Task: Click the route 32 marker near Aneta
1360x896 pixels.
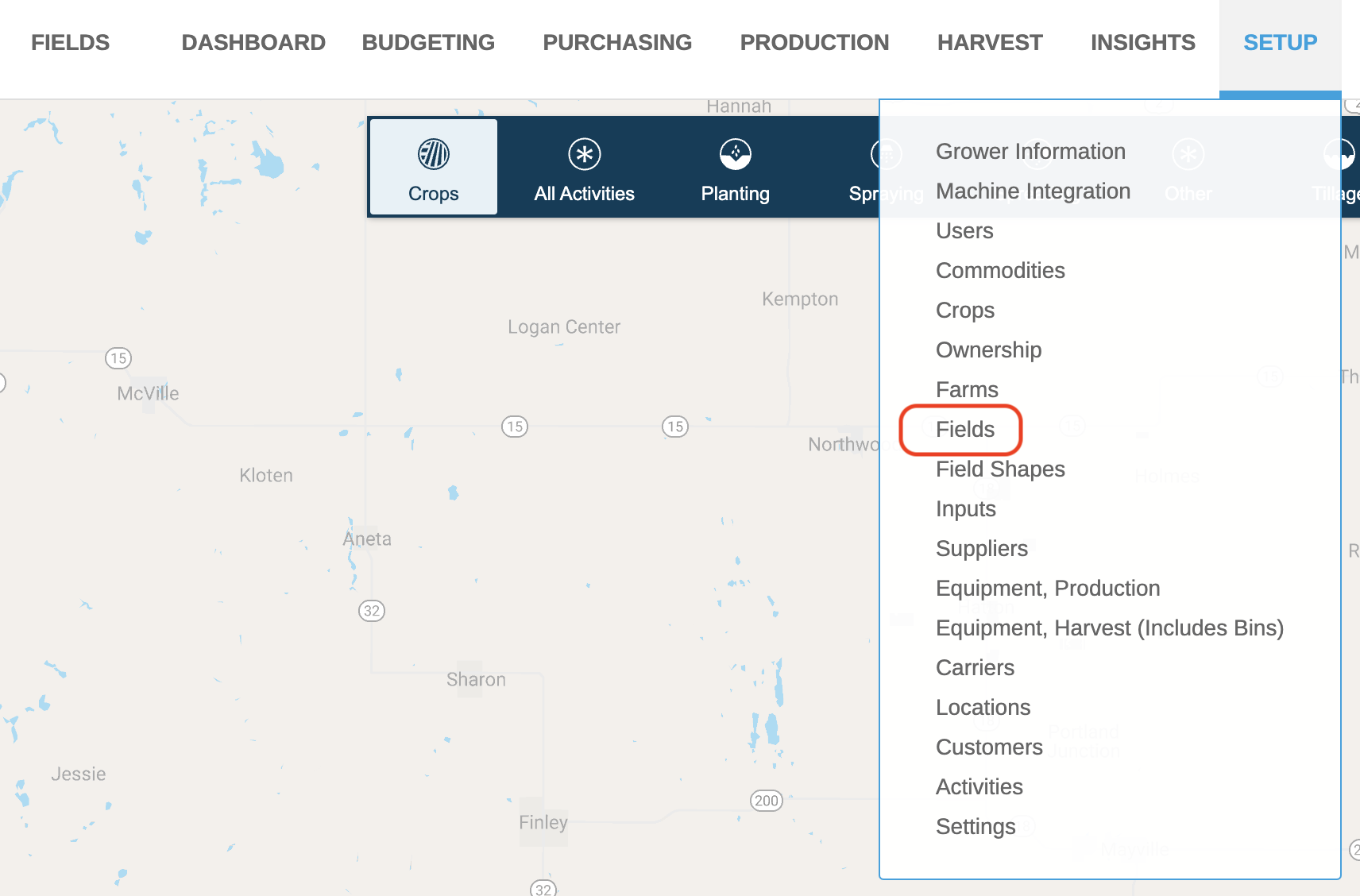Action: pyautogui.click(x=372, y=611)
